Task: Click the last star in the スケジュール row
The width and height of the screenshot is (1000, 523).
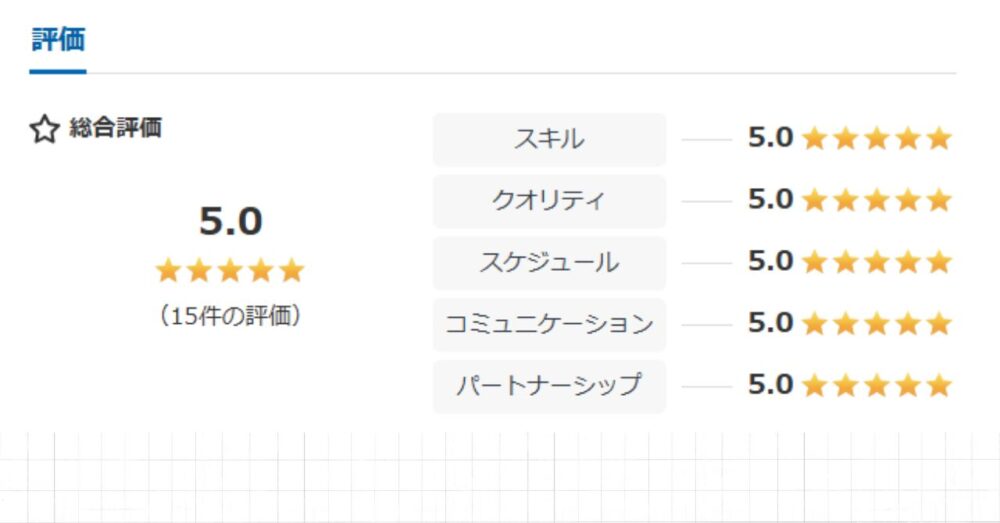Action: (x=939, y=262)
